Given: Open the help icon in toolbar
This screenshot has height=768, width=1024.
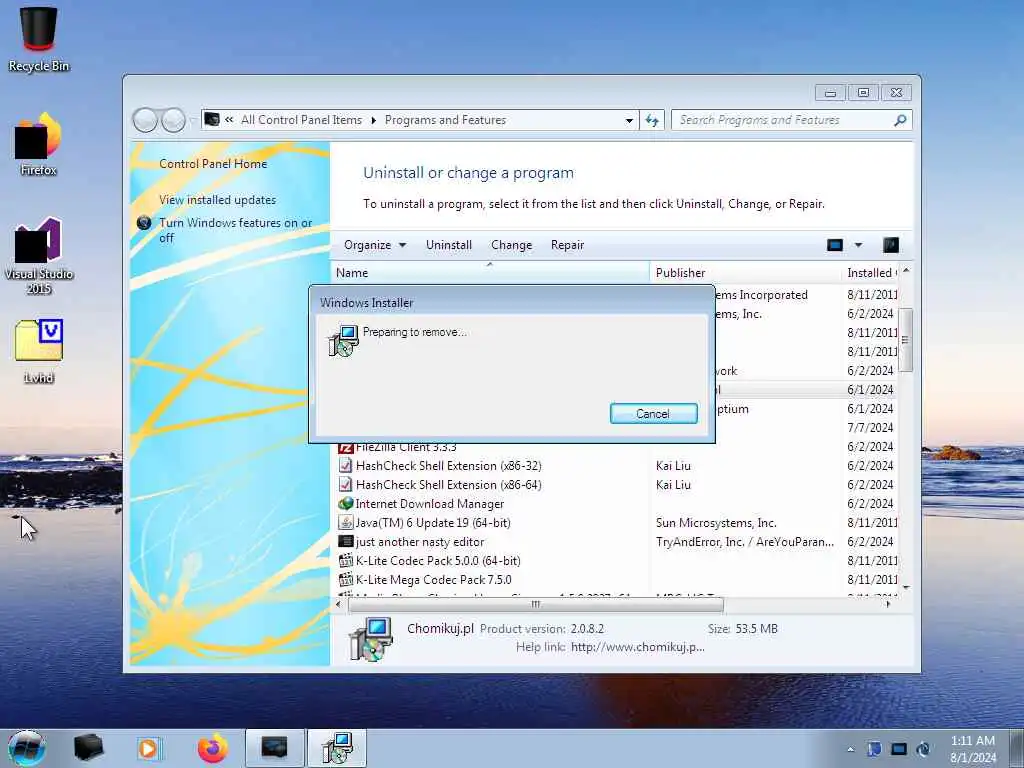Looking at the screenshot, I should coord(891,245).
